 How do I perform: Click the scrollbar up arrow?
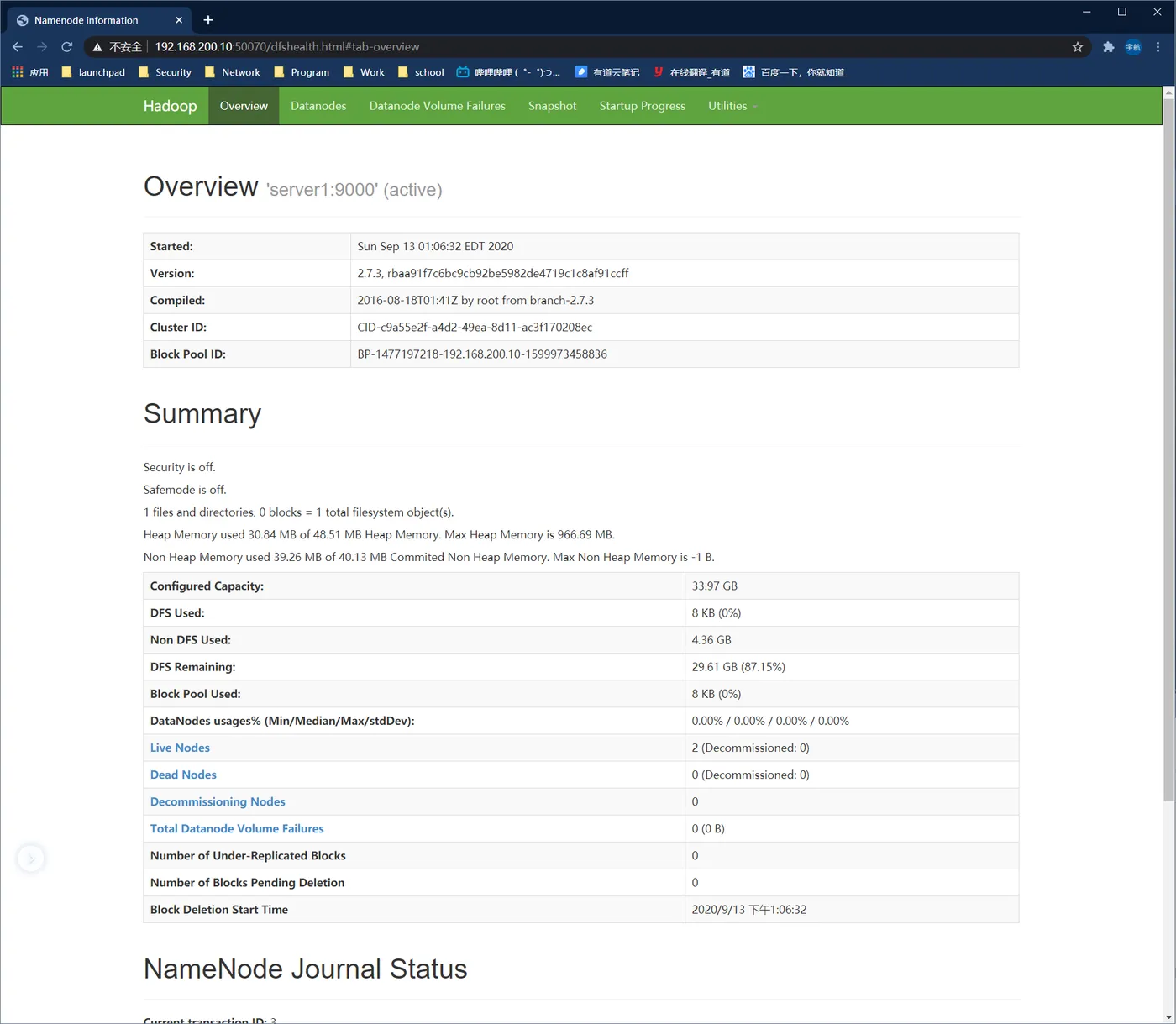click(1168, 92)
